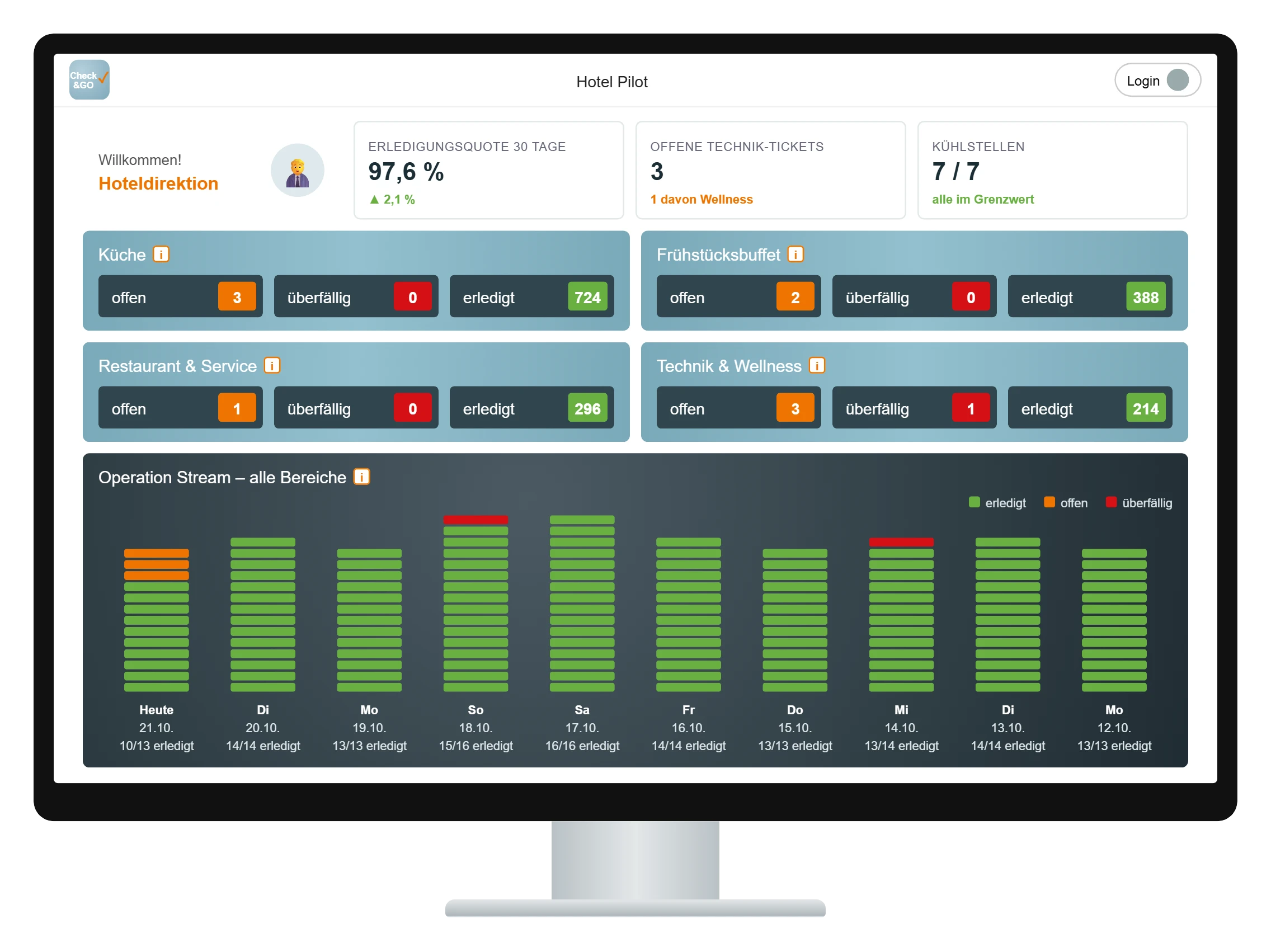Open Frühstücksbuffet erledigt 388 tile
1271x952 pixels.
(x=1090, y=296)
